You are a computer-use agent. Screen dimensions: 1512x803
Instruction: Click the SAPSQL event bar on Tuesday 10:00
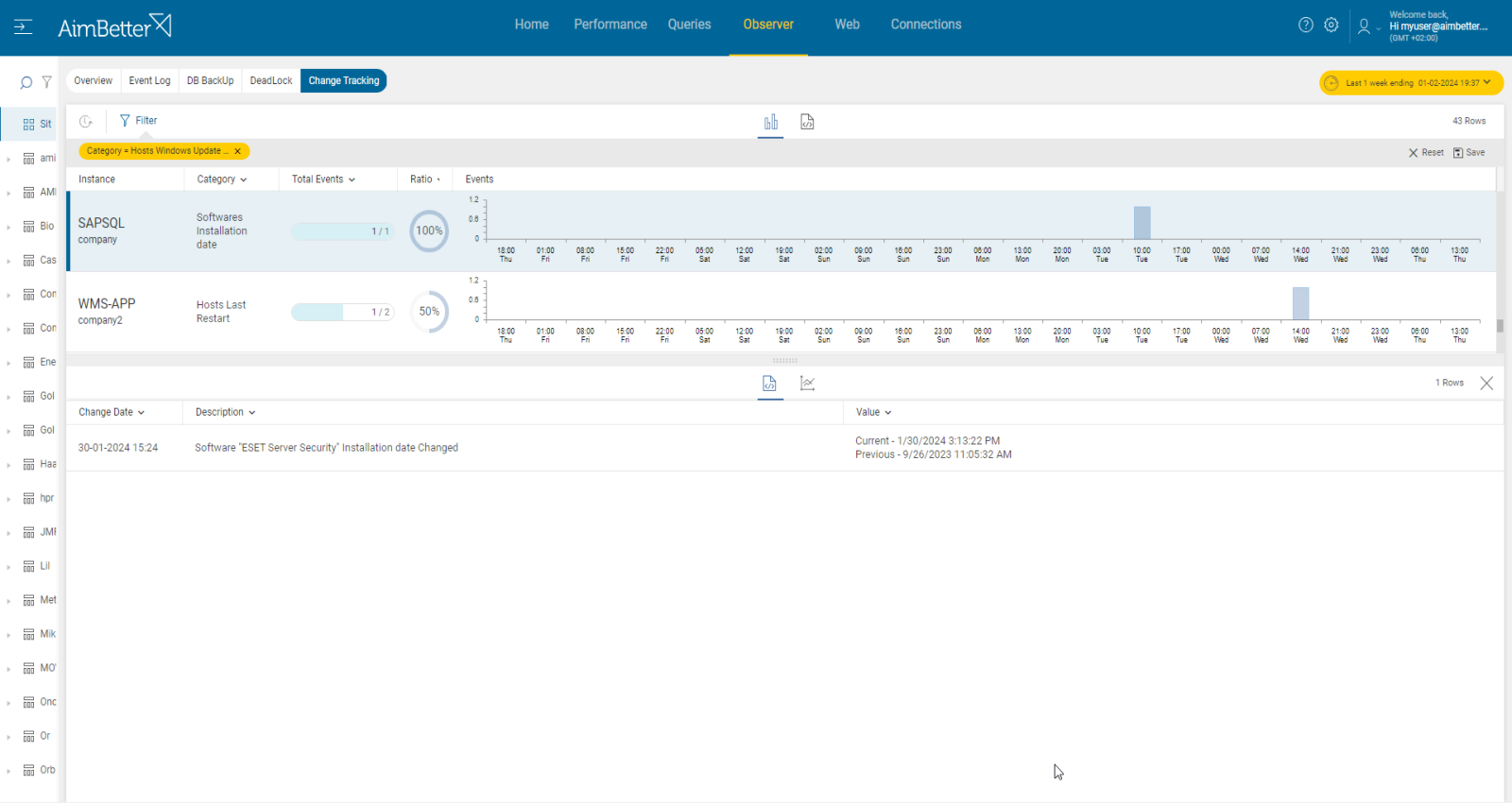1142,223
